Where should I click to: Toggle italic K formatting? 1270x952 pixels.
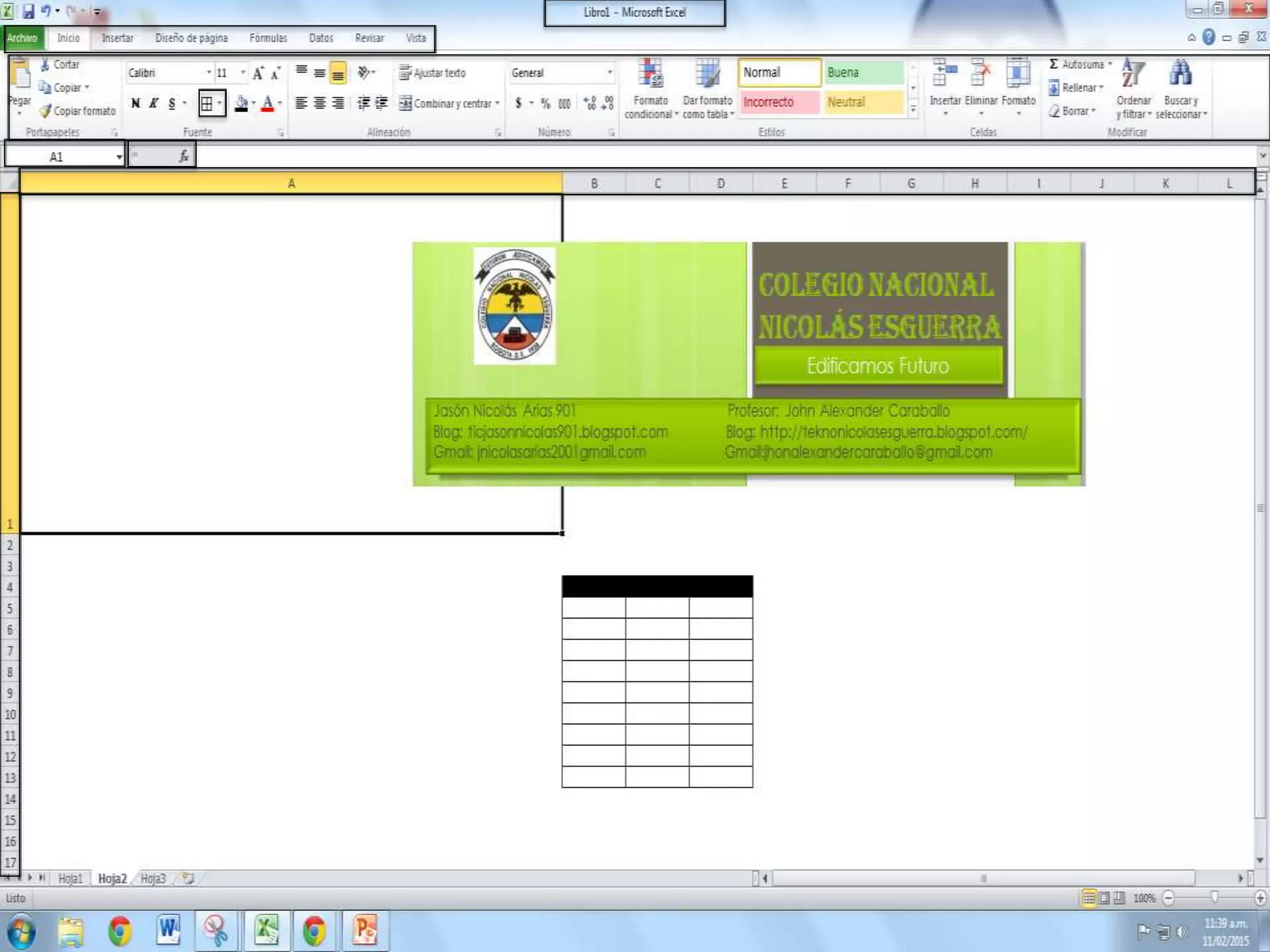coord(153,103)
